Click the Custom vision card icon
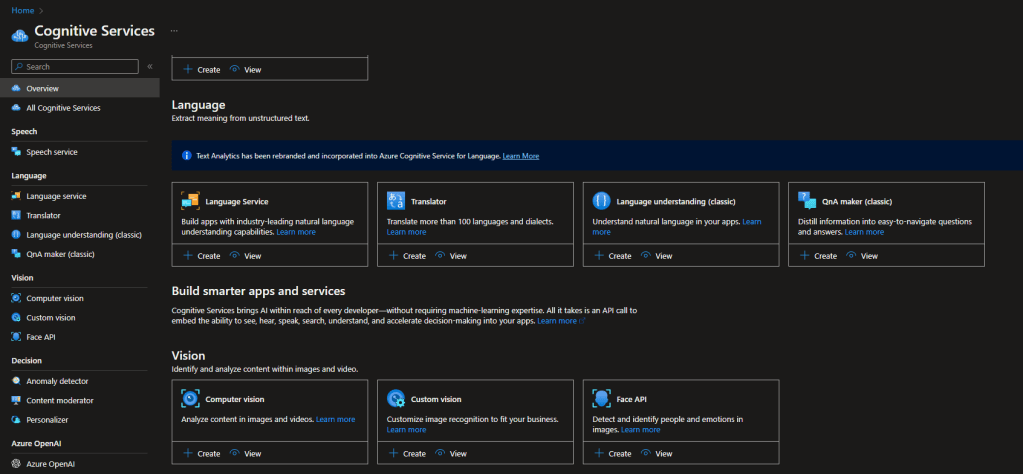The height and width of the screenshot is (474, 1023). tap(395, 398)
